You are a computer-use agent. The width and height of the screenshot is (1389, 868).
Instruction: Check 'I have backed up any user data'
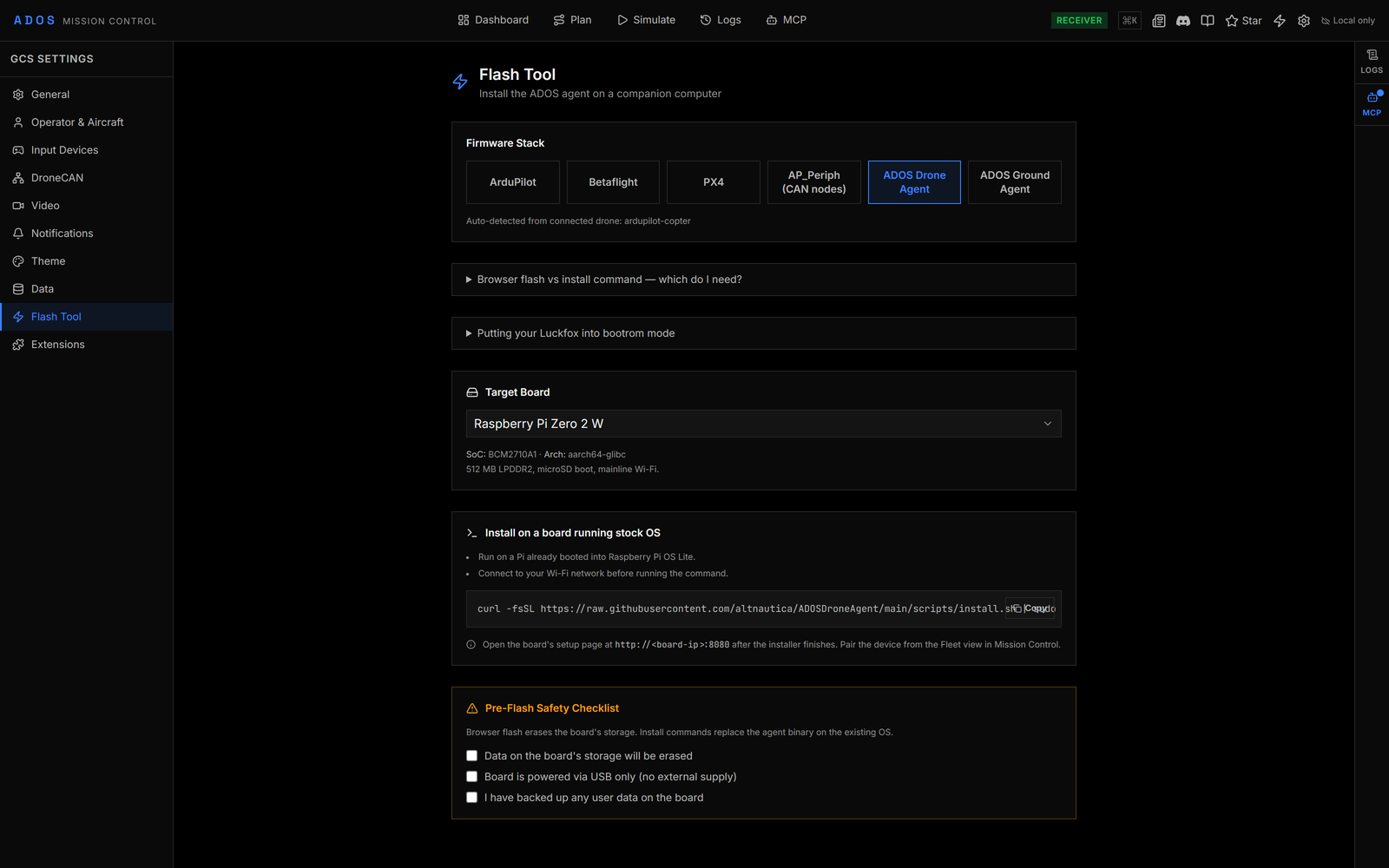(x=471, y=798)
